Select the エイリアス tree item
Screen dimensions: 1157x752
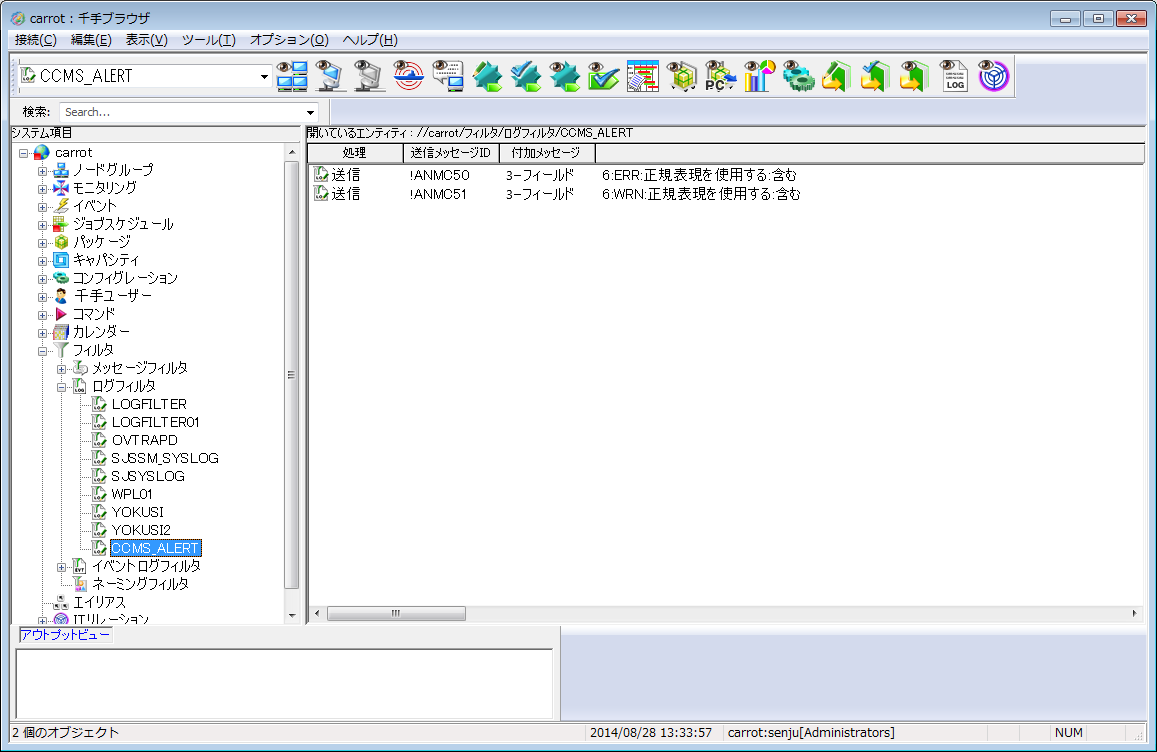click(x=99, y=602)
